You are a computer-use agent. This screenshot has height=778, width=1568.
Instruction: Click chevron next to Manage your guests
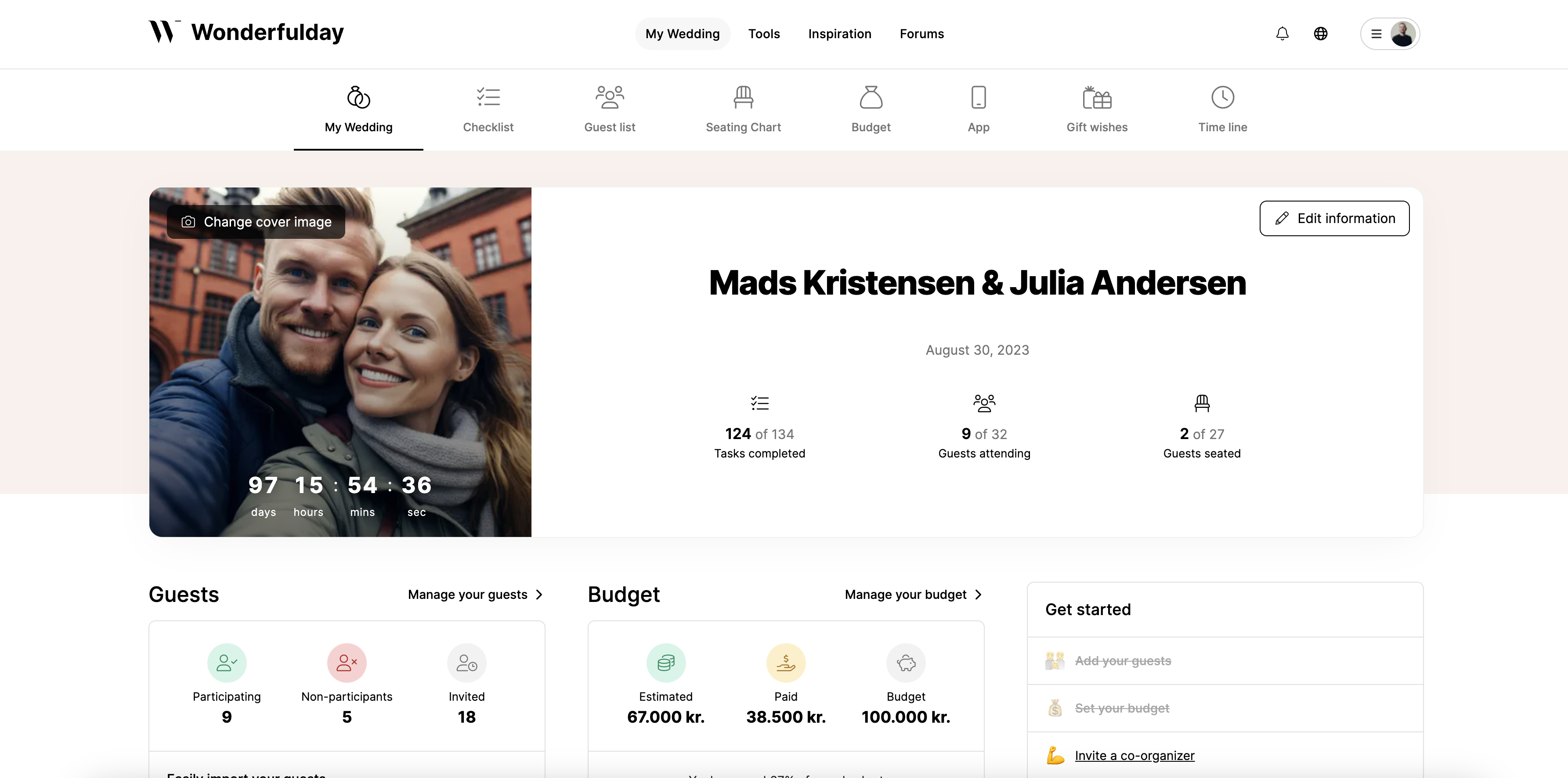pyautogui.click(x=538, y=594)
